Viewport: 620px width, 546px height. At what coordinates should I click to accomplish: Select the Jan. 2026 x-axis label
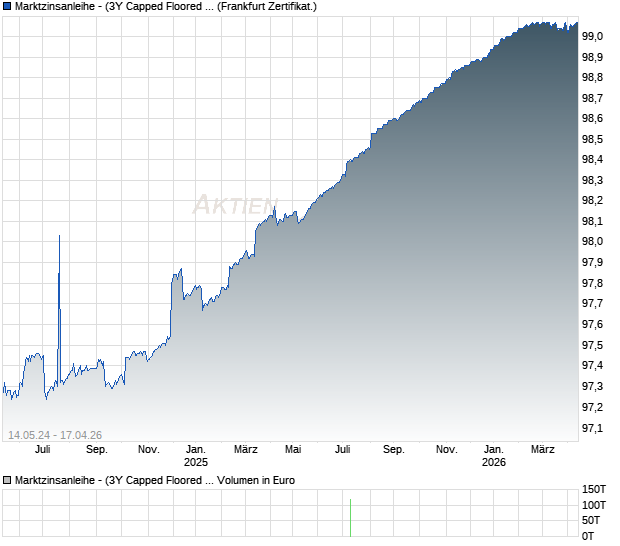pyautogui.click(x=494, y=455)
